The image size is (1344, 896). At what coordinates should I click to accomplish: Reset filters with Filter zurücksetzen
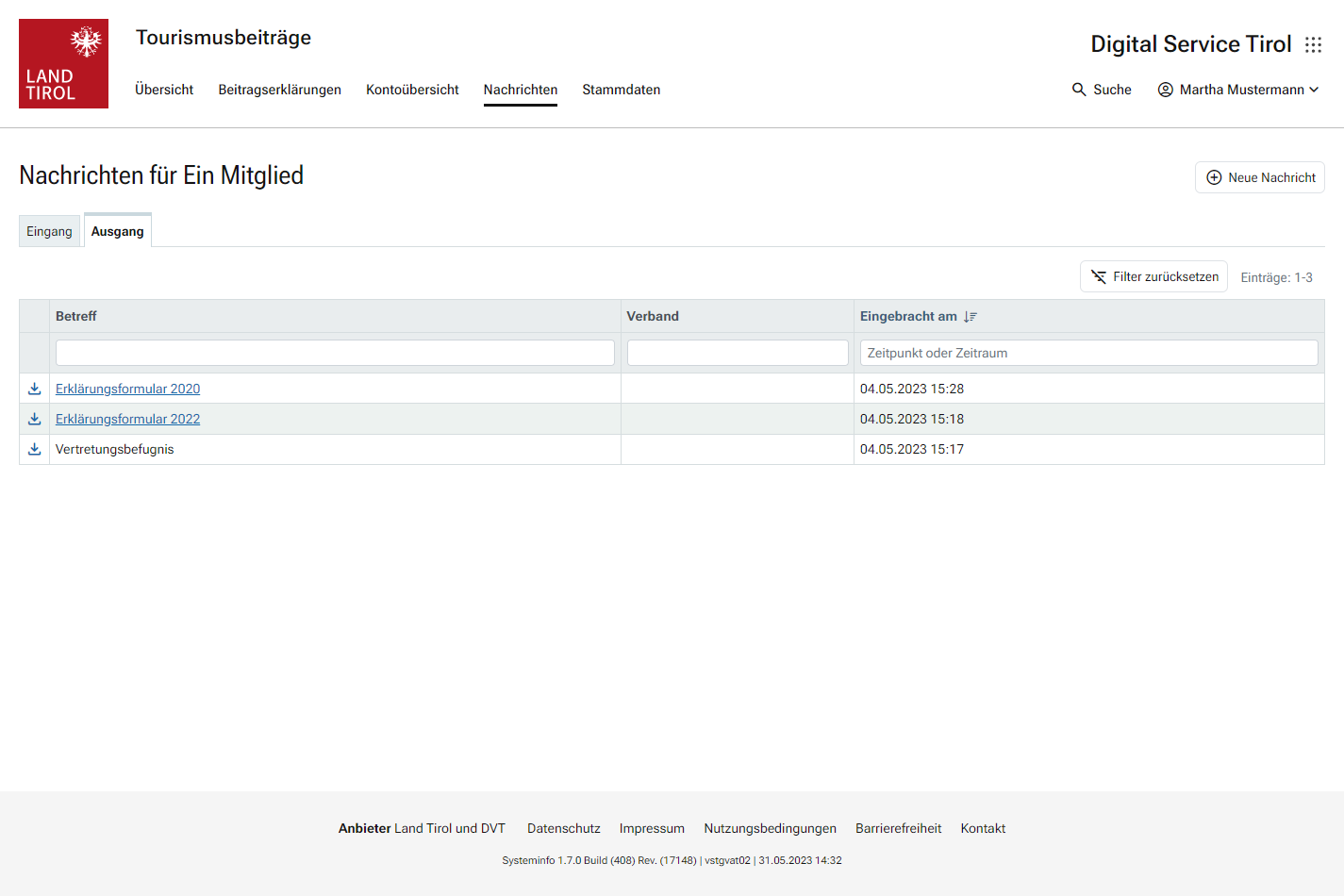[x=1153, y=276]
